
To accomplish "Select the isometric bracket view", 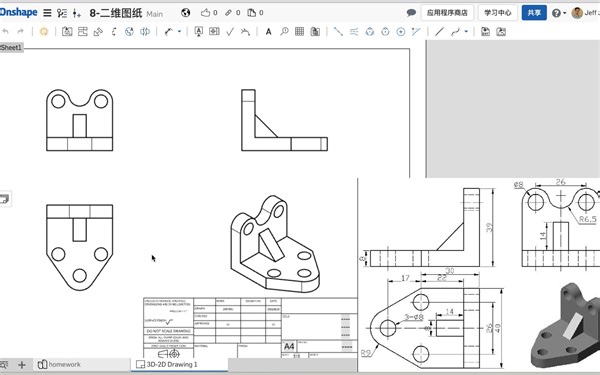I will (275, 244).
